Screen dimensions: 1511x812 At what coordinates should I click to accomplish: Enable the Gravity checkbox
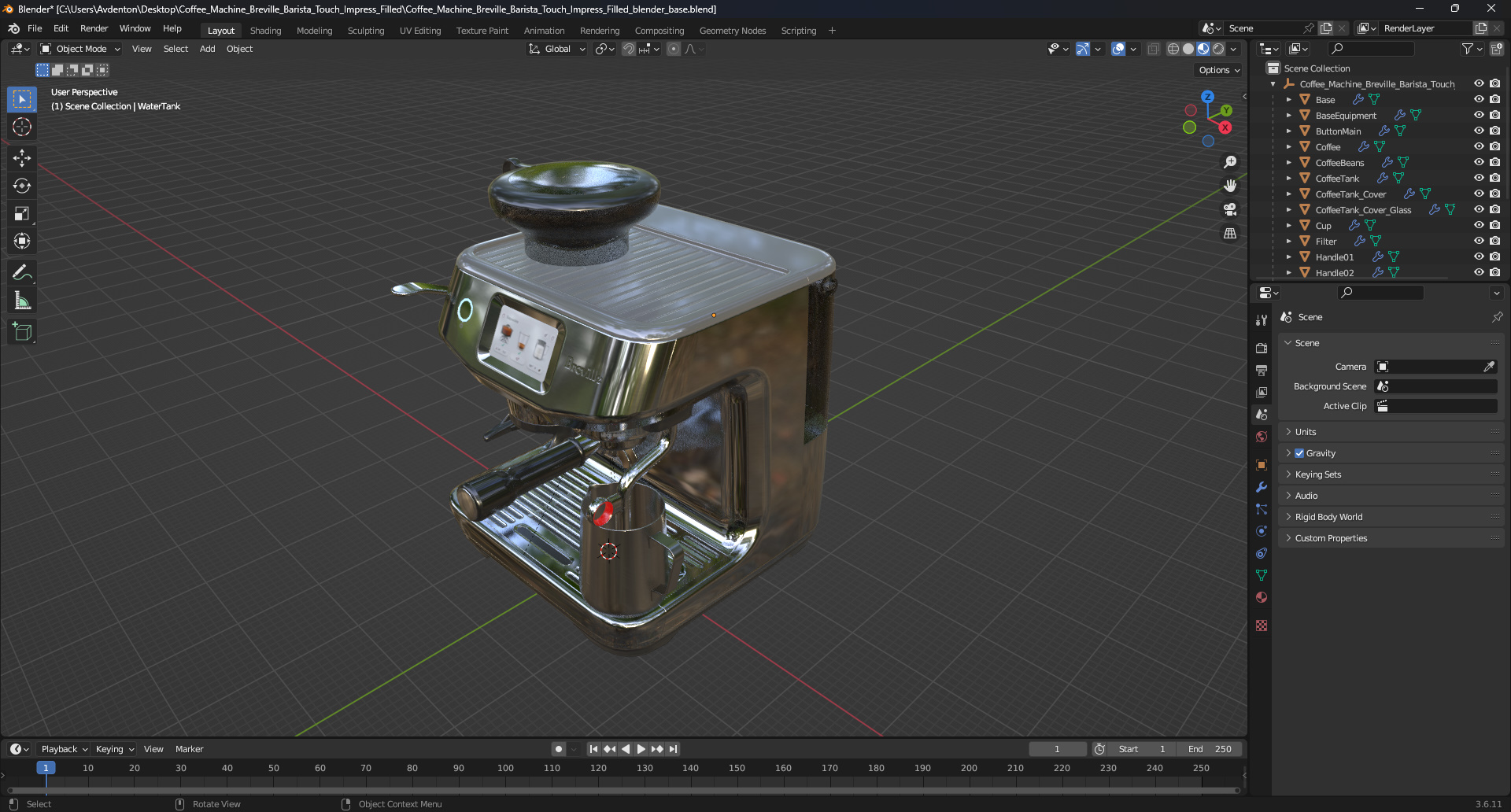coord(1299,453)
